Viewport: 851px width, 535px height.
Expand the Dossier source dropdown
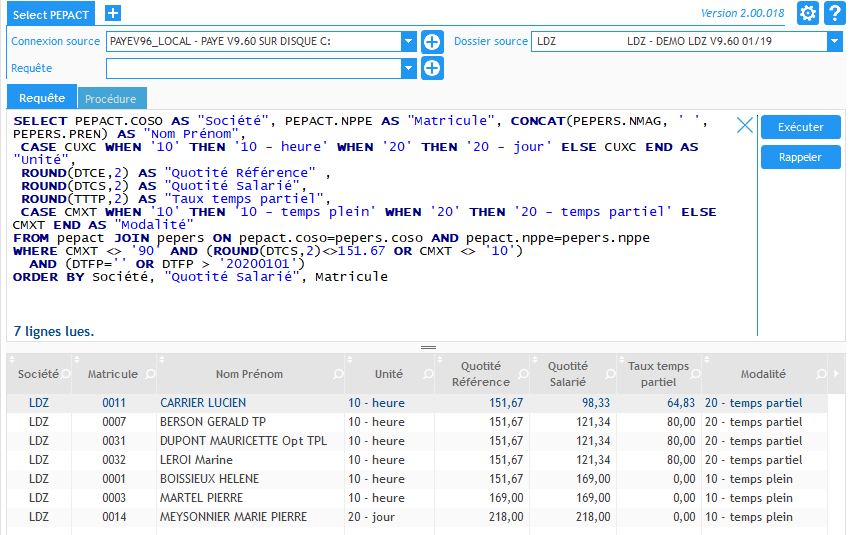[x=834, y=42]
